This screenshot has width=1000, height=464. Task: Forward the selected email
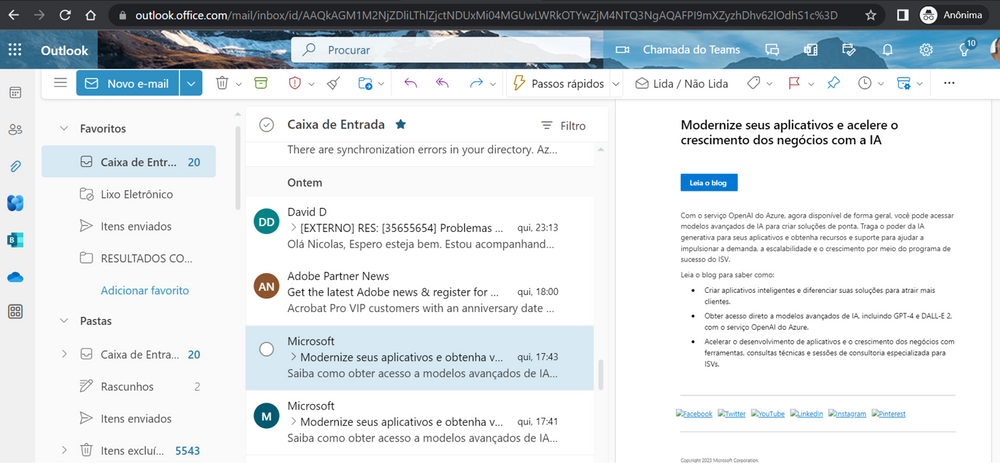tap(476, 83)
